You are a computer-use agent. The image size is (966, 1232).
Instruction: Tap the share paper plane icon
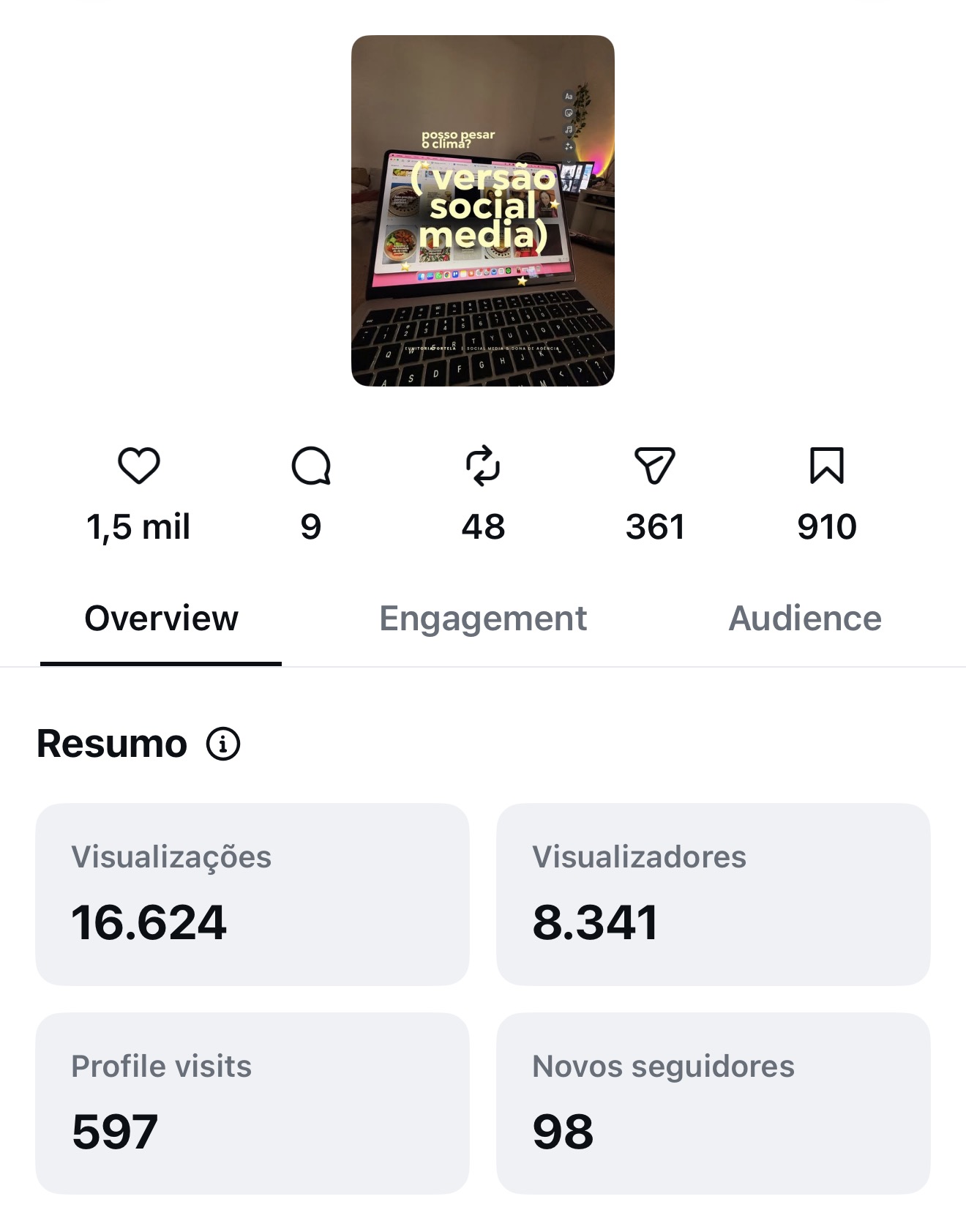click(655, 466)
